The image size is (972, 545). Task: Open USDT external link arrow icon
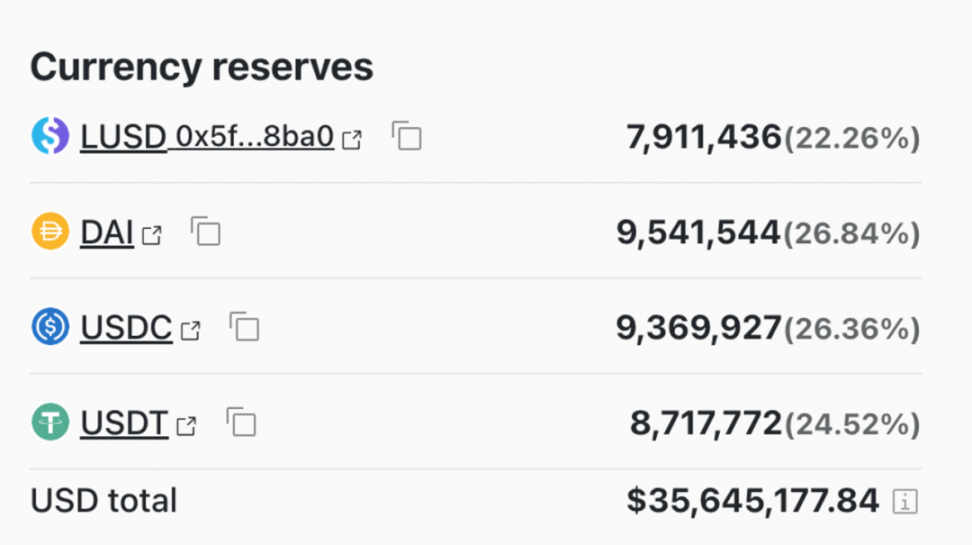pos(186,427)
